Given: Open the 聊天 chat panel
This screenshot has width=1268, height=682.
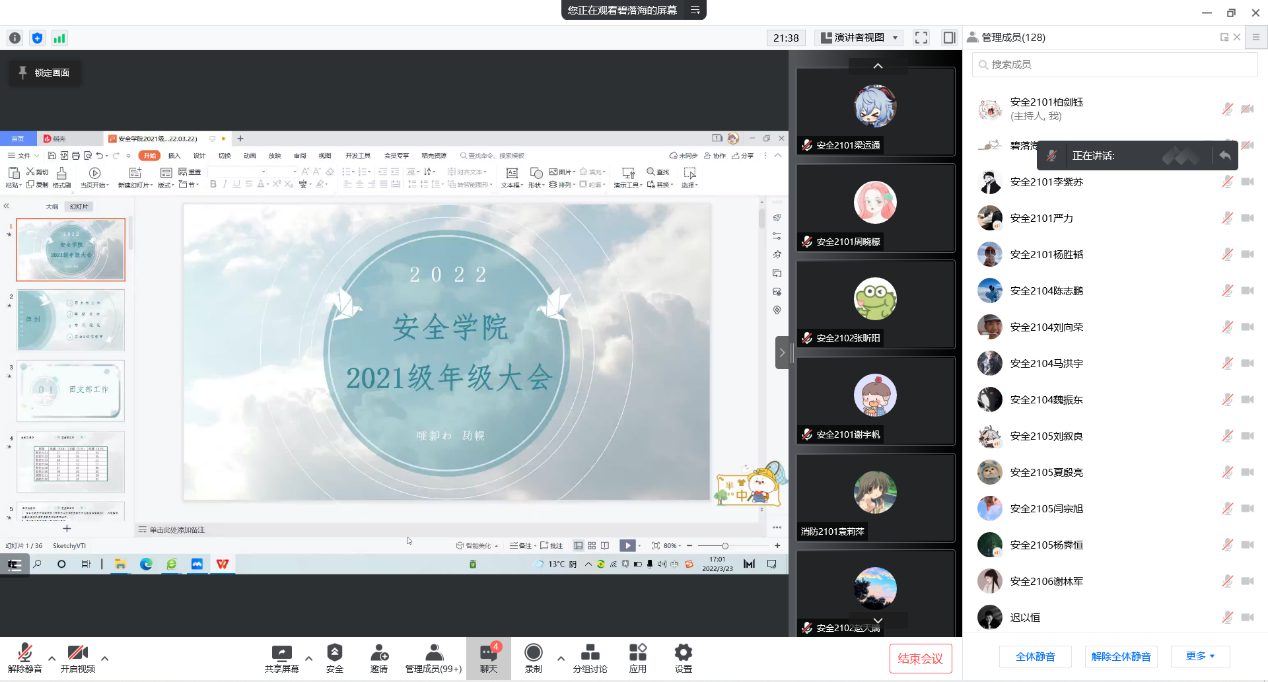Looking at the screenshot, I should (488, 653).
